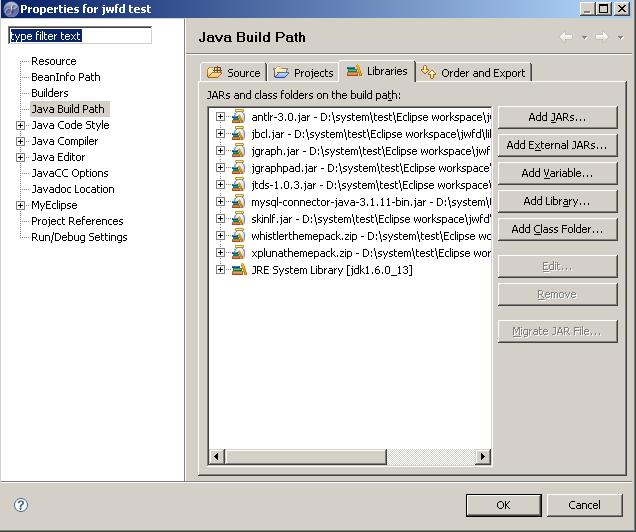Click the back navigation arrow icon
Viewport: 636px width, 532px height.
click(x=566, y=37)
